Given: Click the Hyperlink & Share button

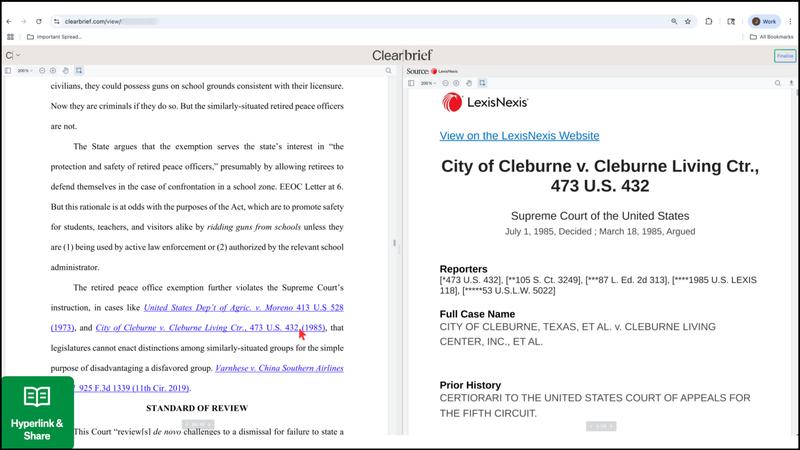Looking at the screenshot, I should tap(37, 412).
